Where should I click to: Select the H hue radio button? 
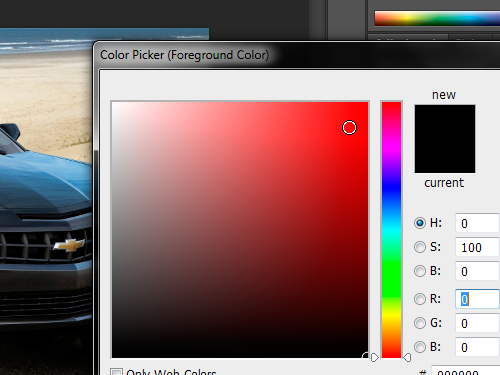[420, 223]
